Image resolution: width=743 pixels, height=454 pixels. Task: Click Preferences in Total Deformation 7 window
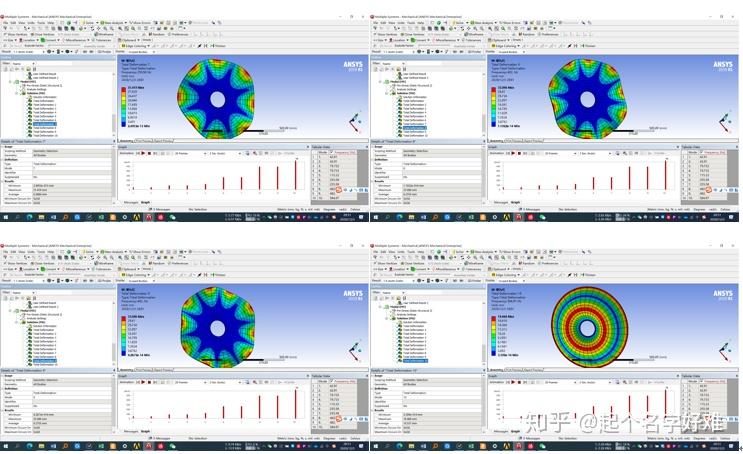[x=178, y=34]
